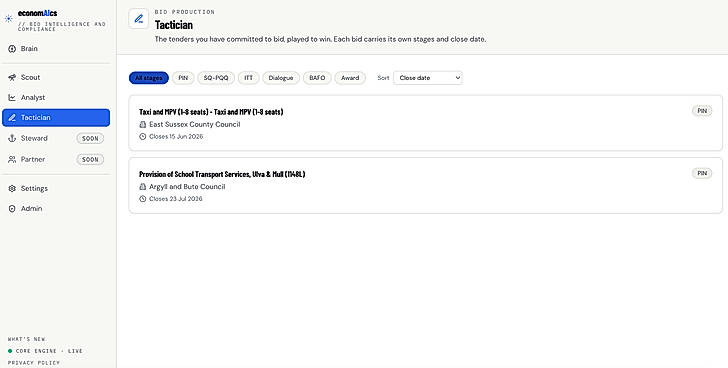
Task: Filter bids by BAFO stage
Action: pos(317,78)
